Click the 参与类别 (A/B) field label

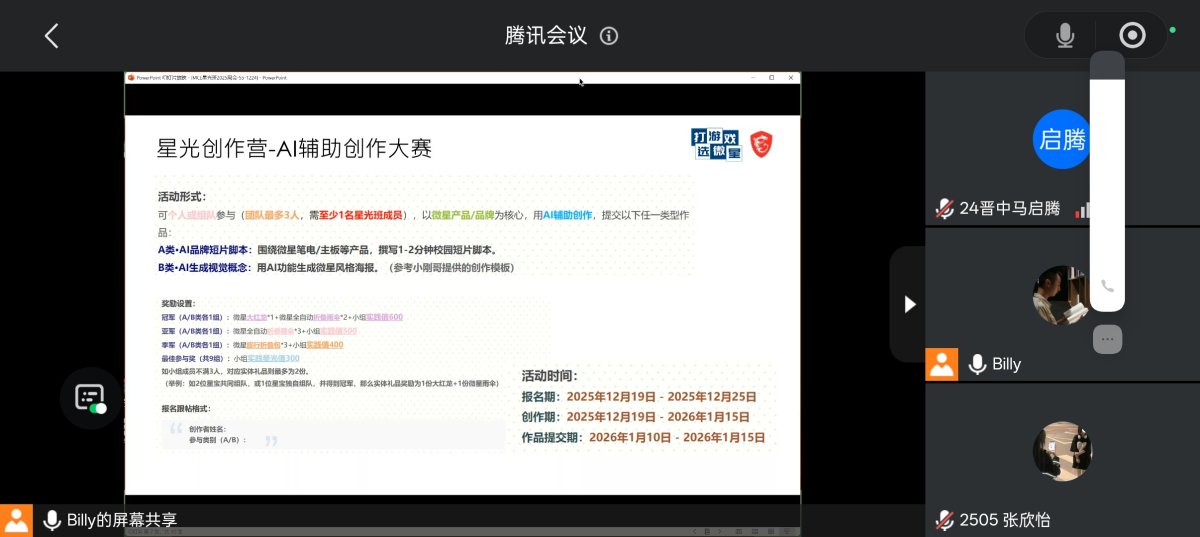[218, 440]
